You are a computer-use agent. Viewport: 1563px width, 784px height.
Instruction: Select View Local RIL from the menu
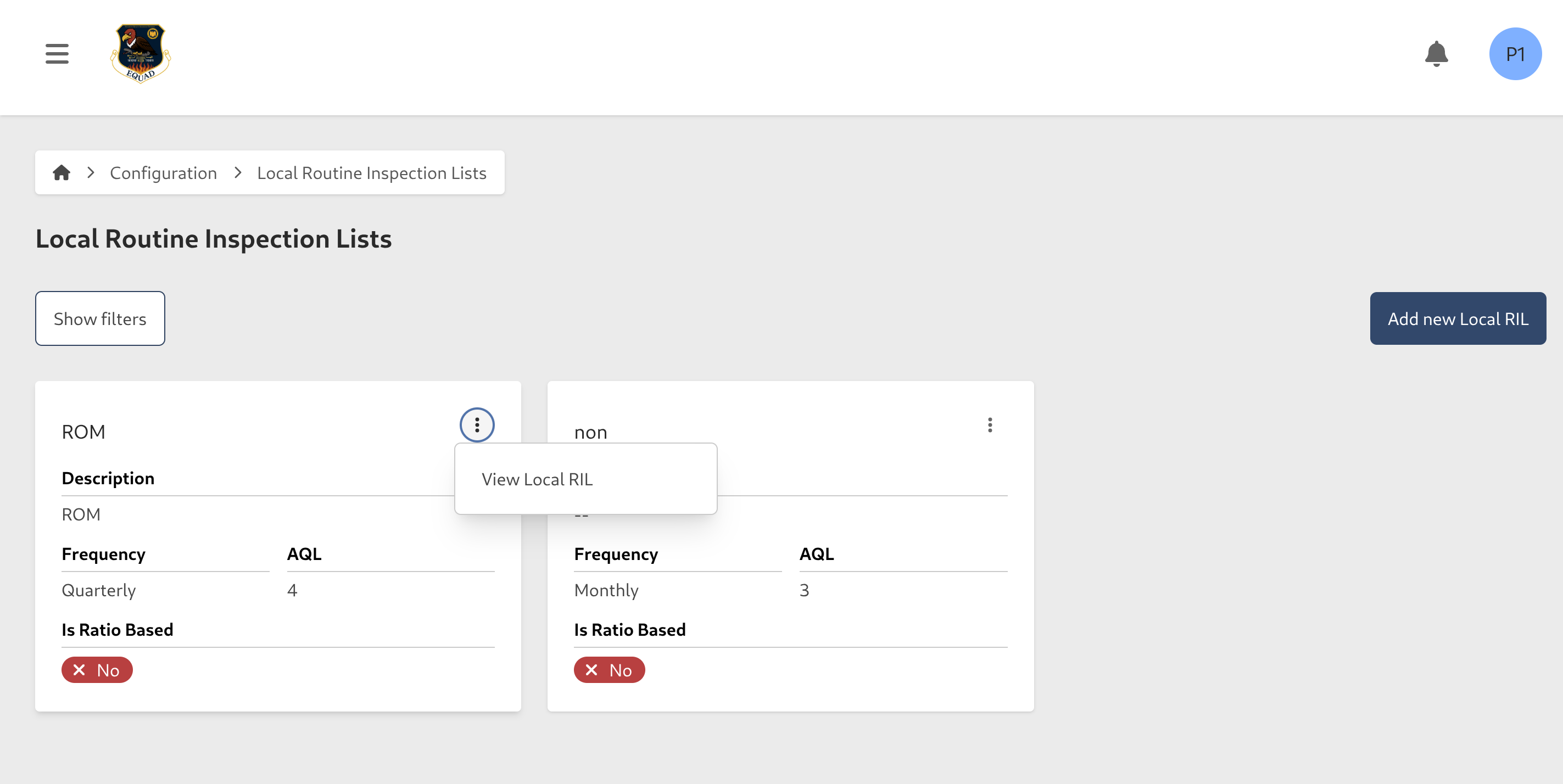(537, 478)
